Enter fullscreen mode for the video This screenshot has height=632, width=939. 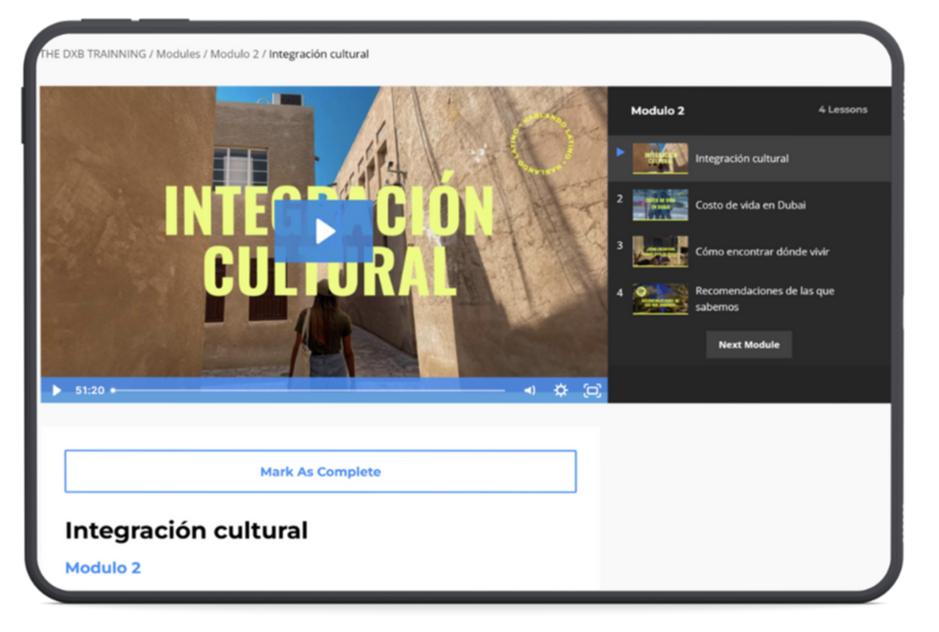(592, 390)
